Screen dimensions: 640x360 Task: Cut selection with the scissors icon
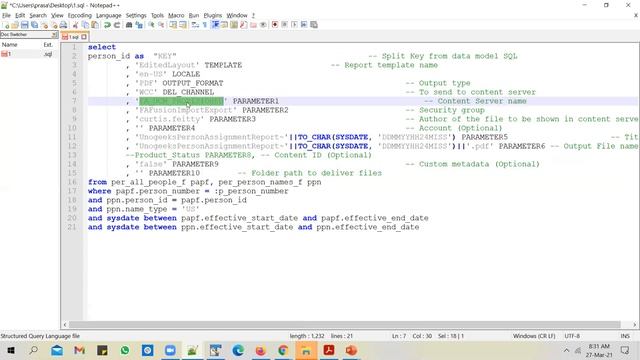(x=75, y=25)
